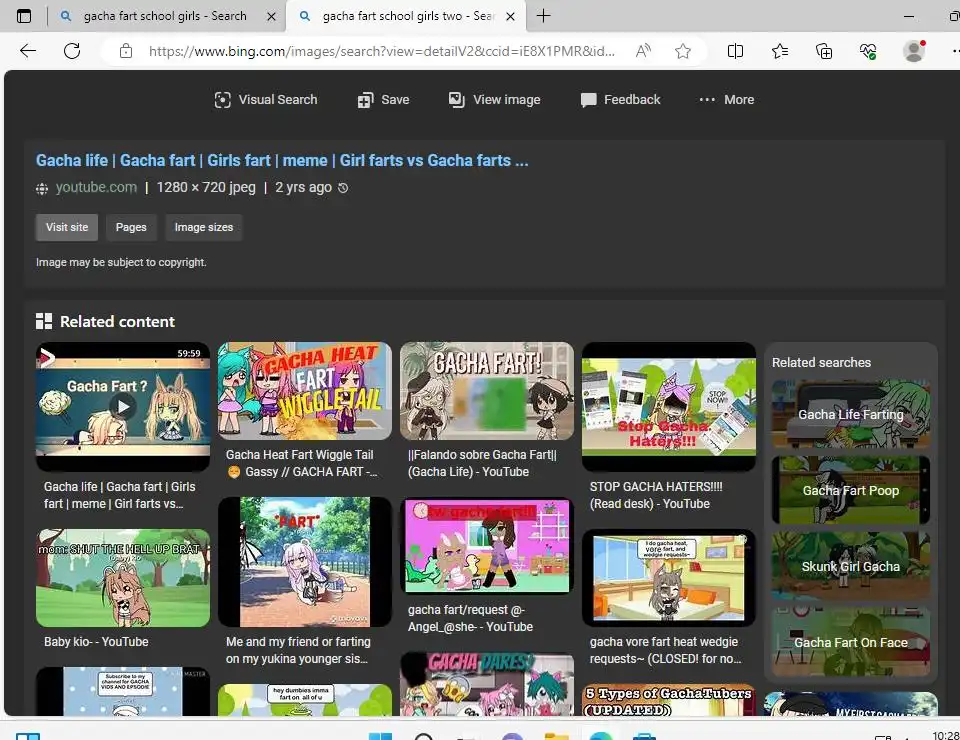
Task: Close the 'gacha fart school girls two' tab
Action: 510,17
